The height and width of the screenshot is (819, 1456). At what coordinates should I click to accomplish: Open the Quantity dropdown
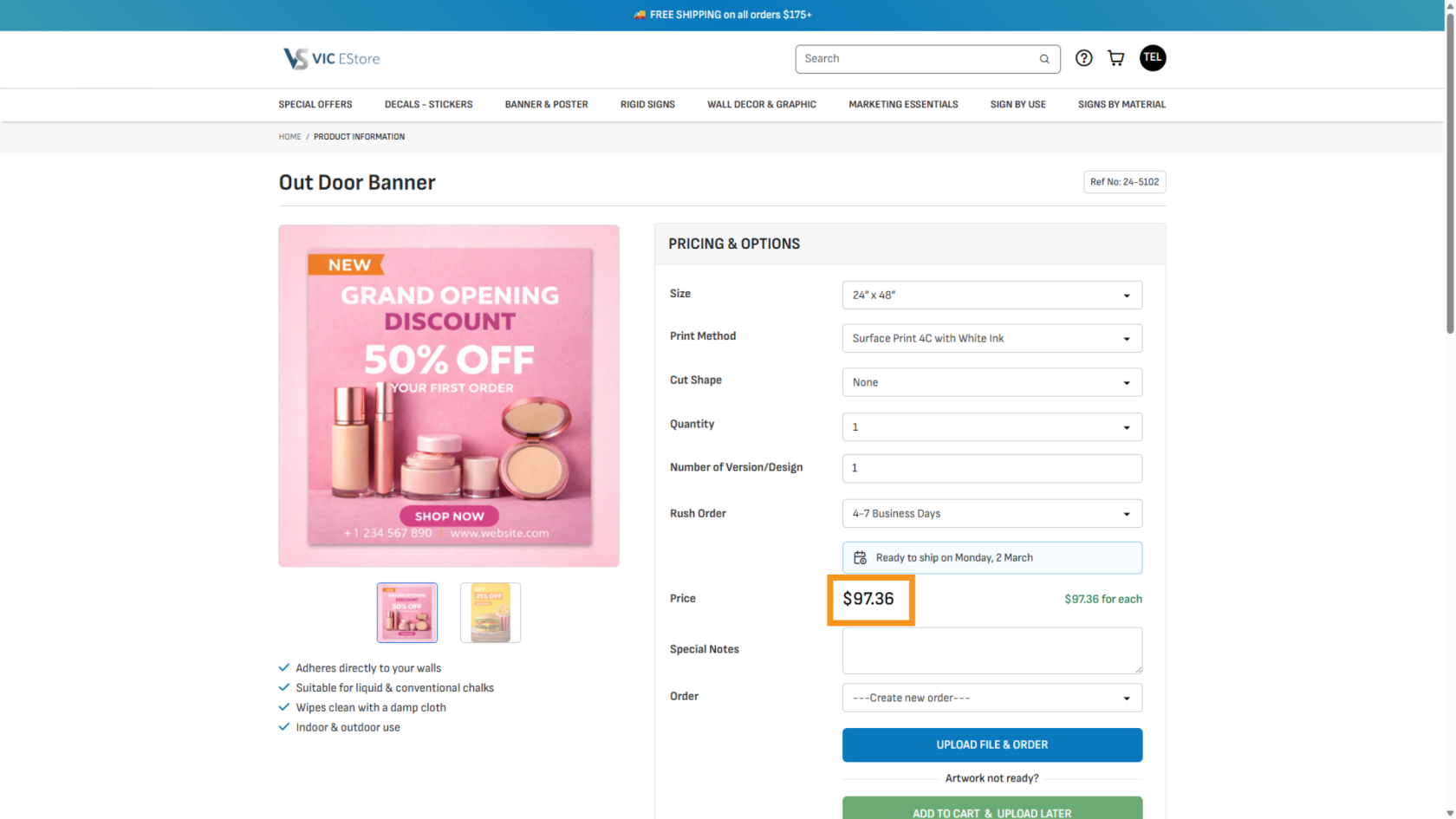click(x=991, y=427)
